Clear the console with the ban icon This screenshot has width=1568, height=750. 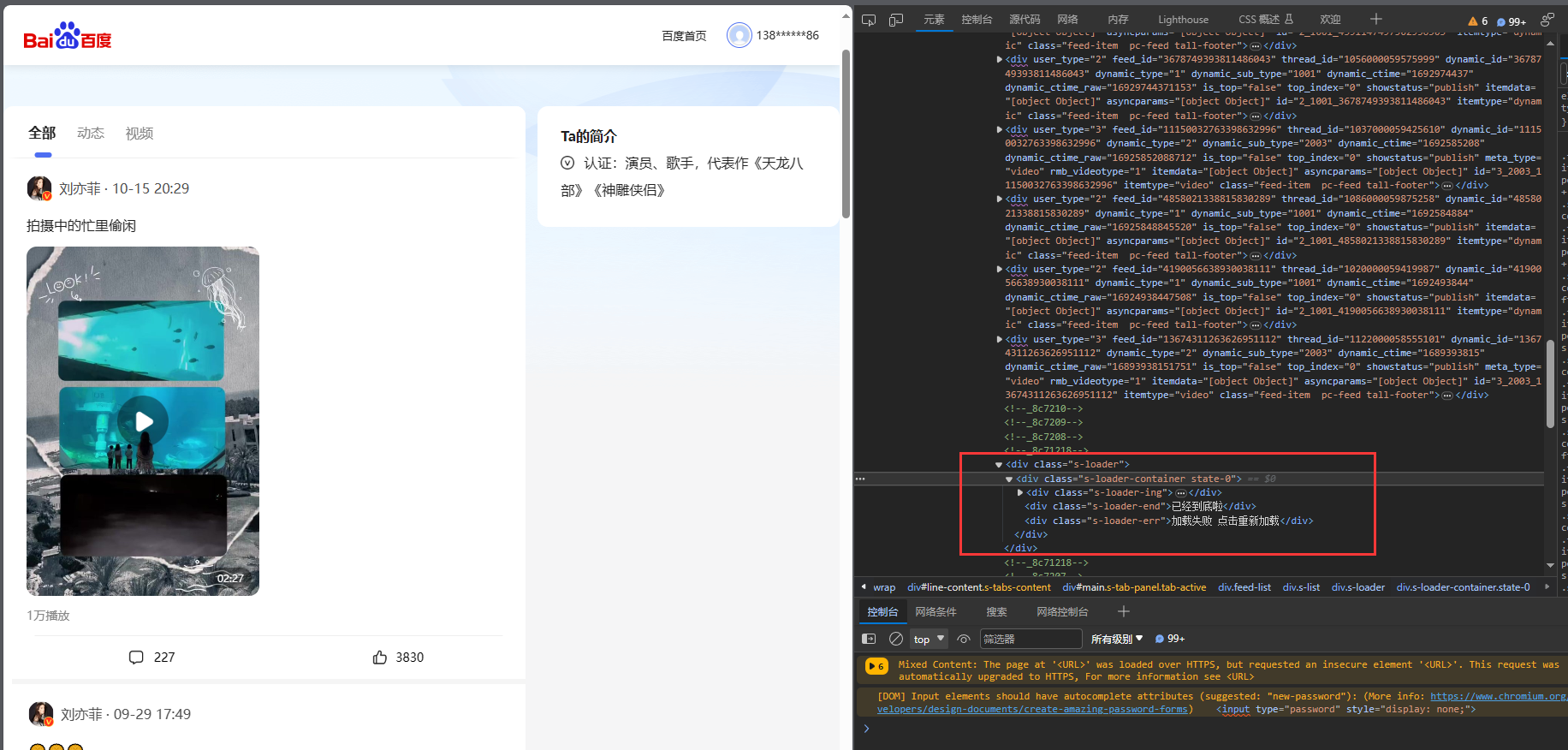point(896,639)
